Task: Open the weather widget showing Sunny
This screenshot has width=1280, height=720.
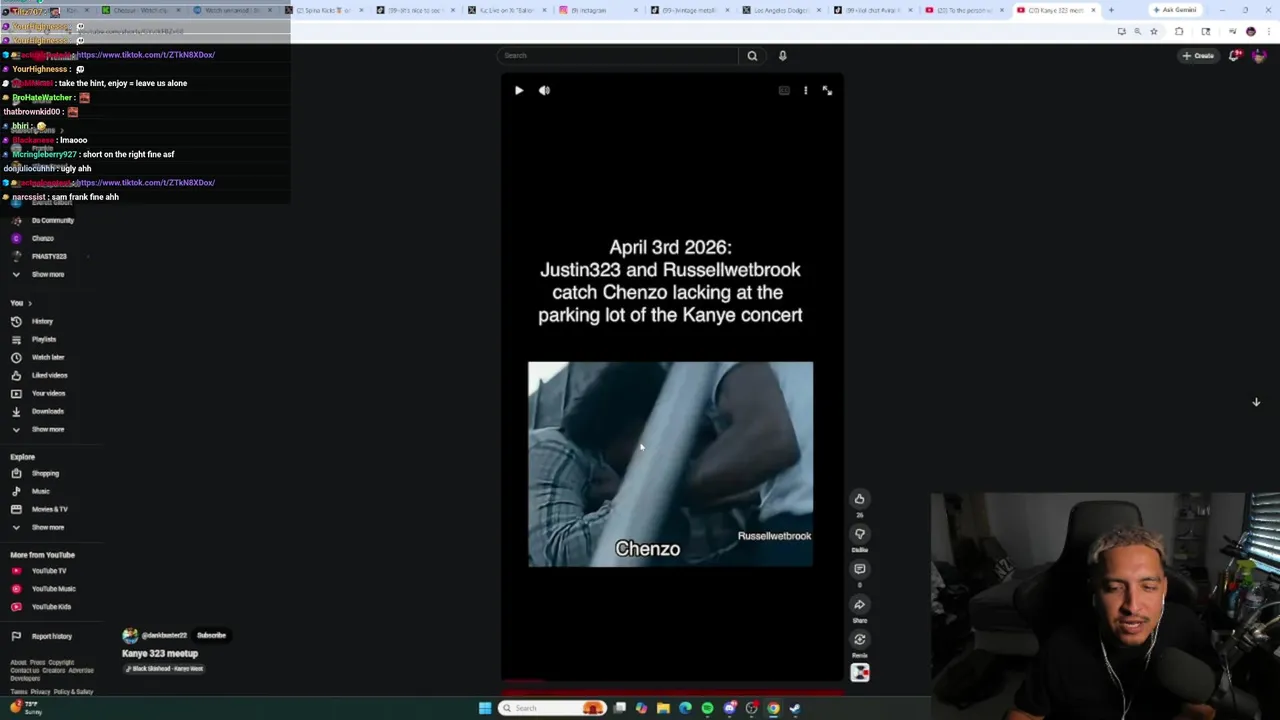Action: [x=26, y=708]
